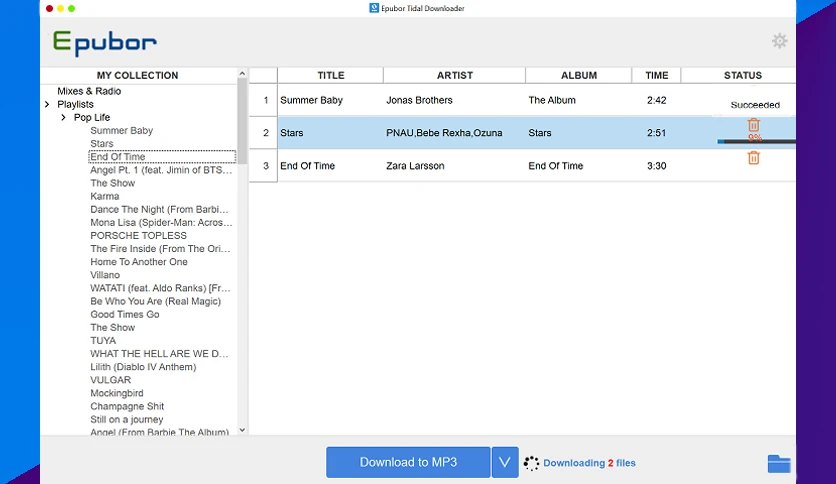Open settings with the gear icon
This screenshot has width=836, height=484.
(x=779, y=41)
